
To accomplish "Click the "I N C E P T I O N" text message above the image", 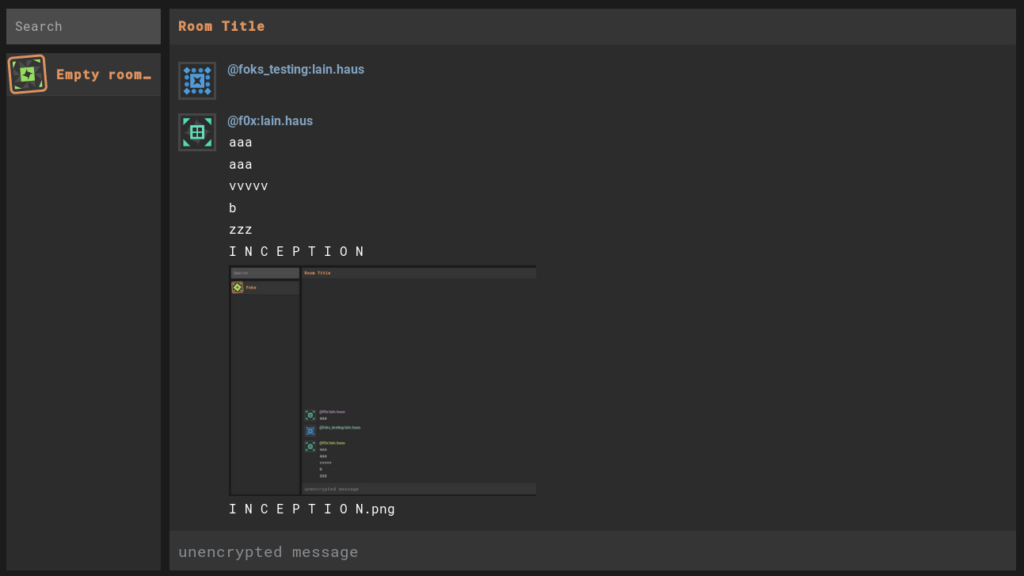I will [297, 252].
